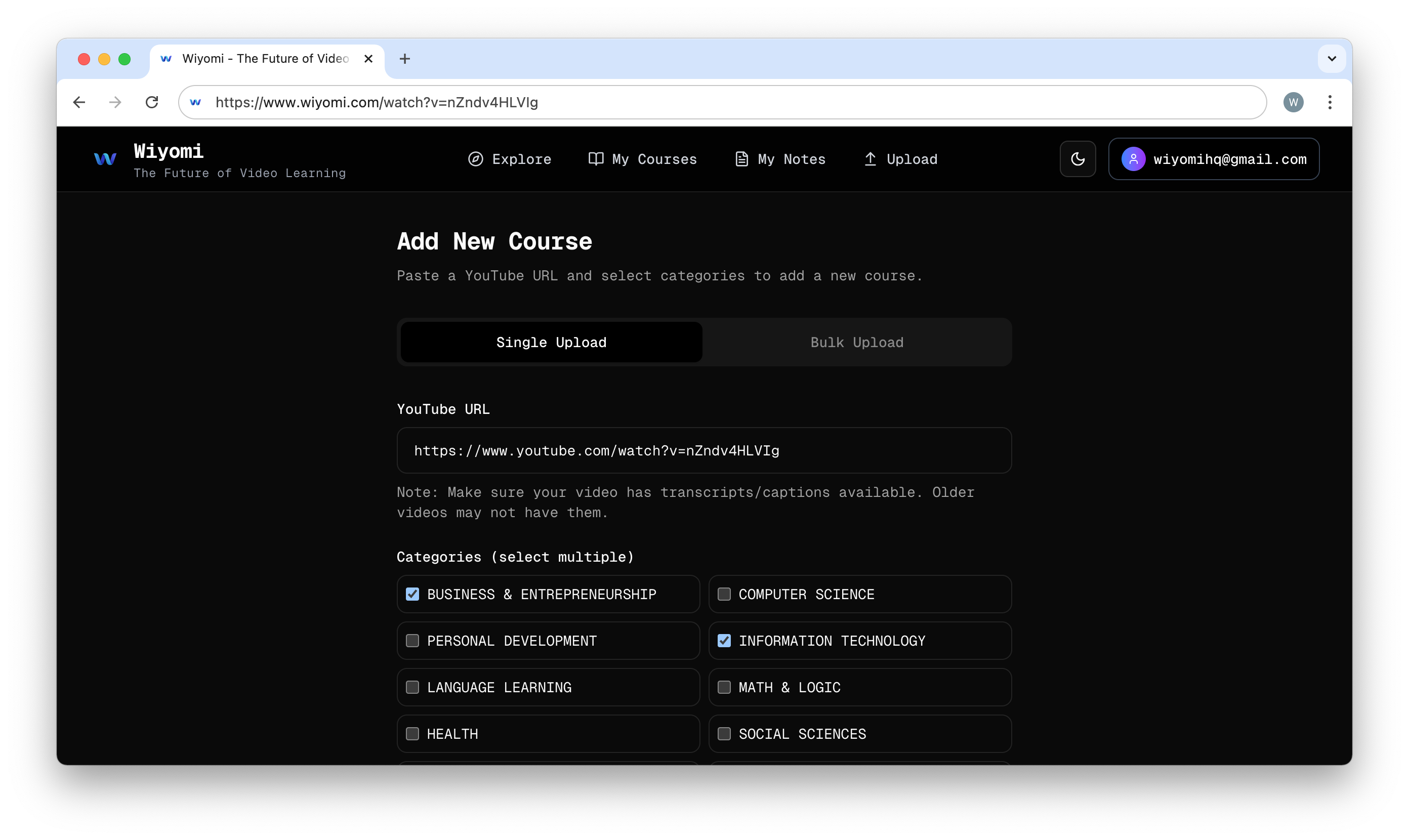Enable the Health category checkbox
This screenshot has width=1409, height=840.
[x=412, y=734]
